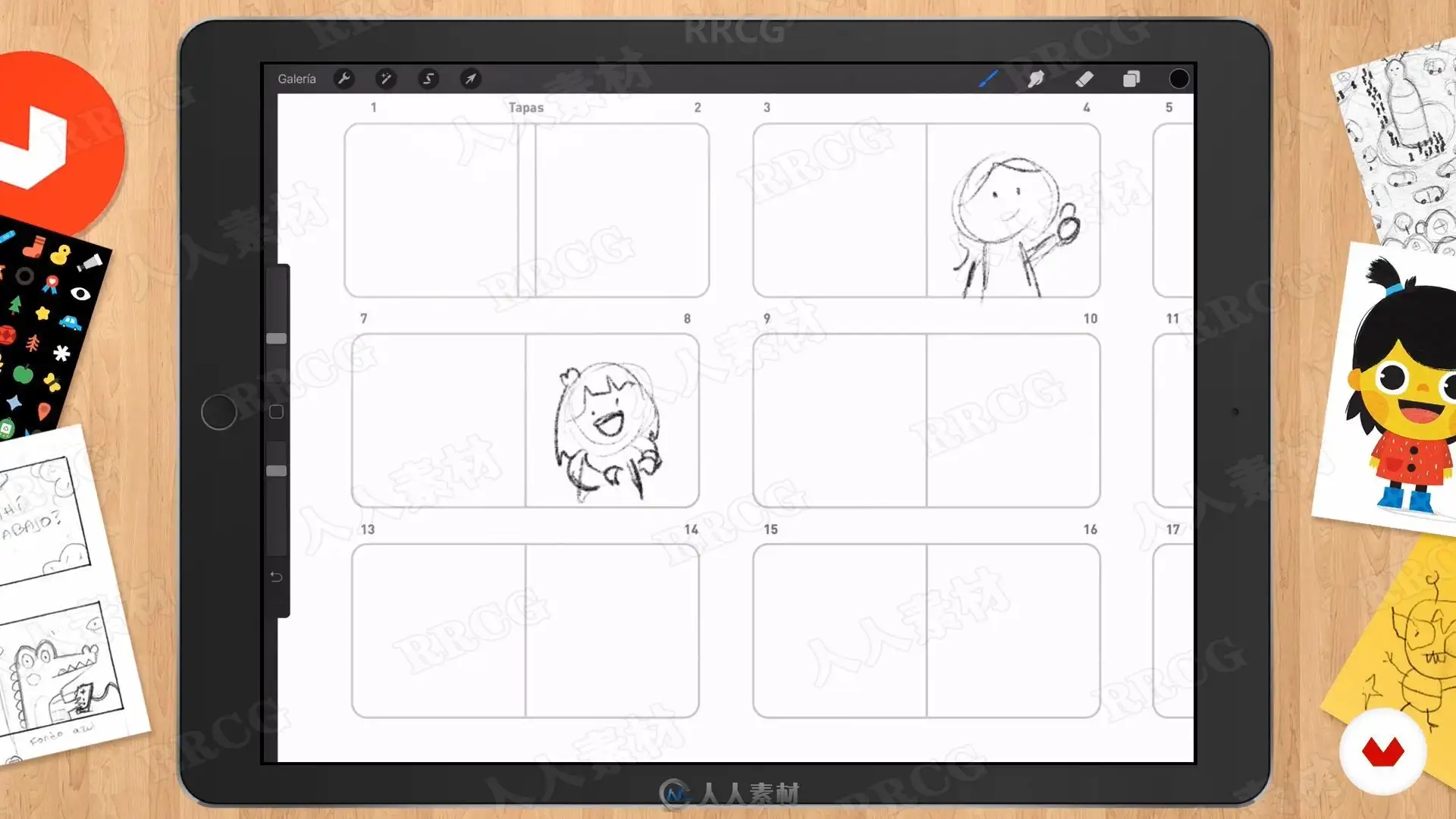Open the Layers panel
The image size is (1456, 819).
click(1131, 79)
